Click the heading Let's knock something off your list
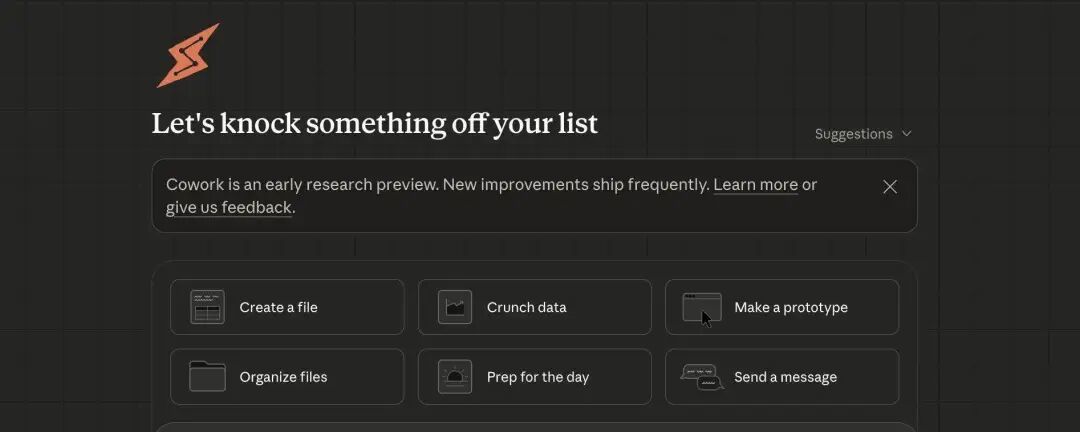Viewport: 1080px width, 432px height. [x=375, y=124]
